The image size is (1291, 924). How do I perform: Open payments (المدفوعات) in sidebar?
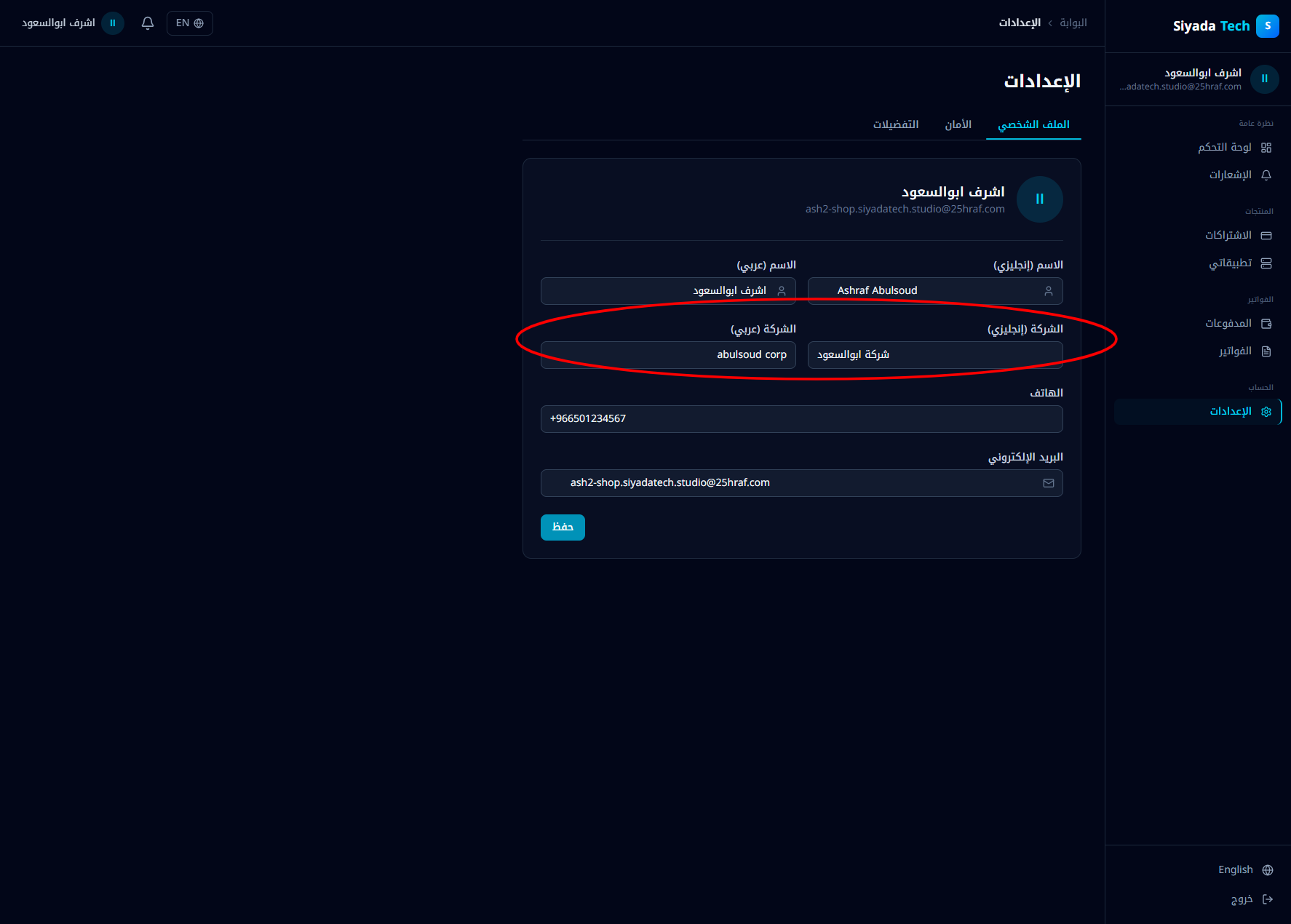click(x=1228, y=324)
